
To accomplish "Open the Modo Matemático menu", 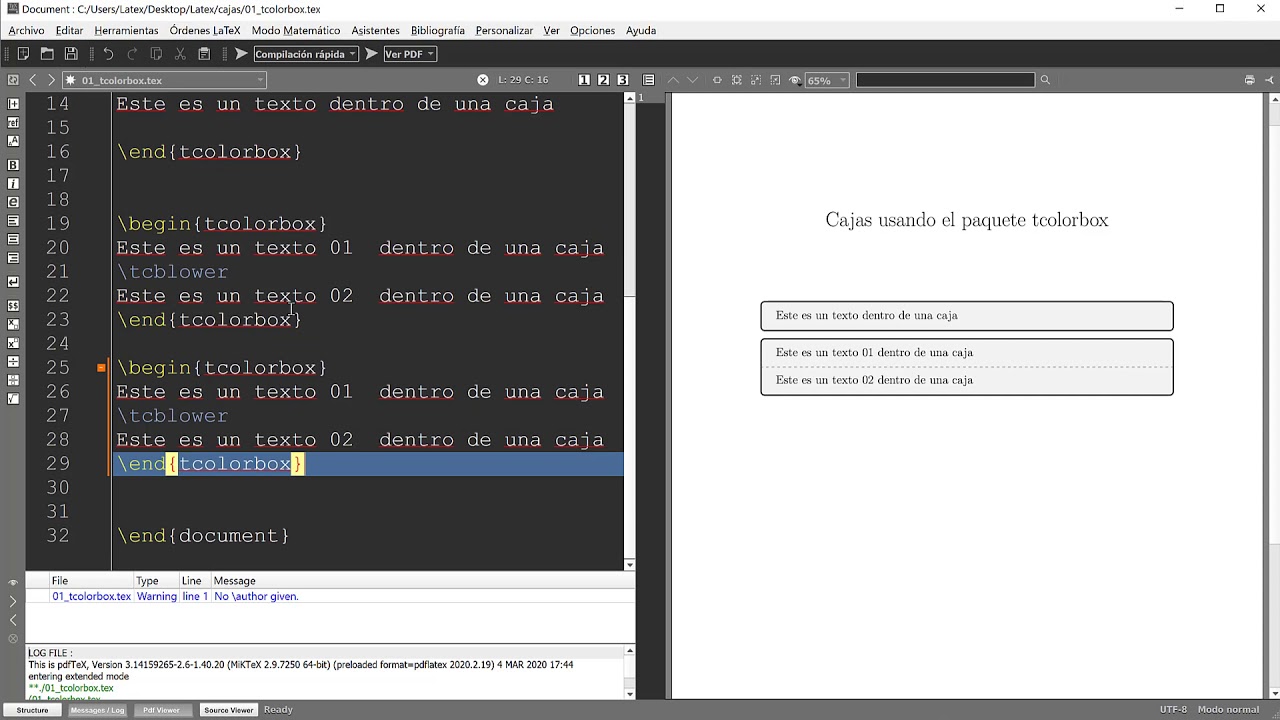I will click(x=296, y=31).
